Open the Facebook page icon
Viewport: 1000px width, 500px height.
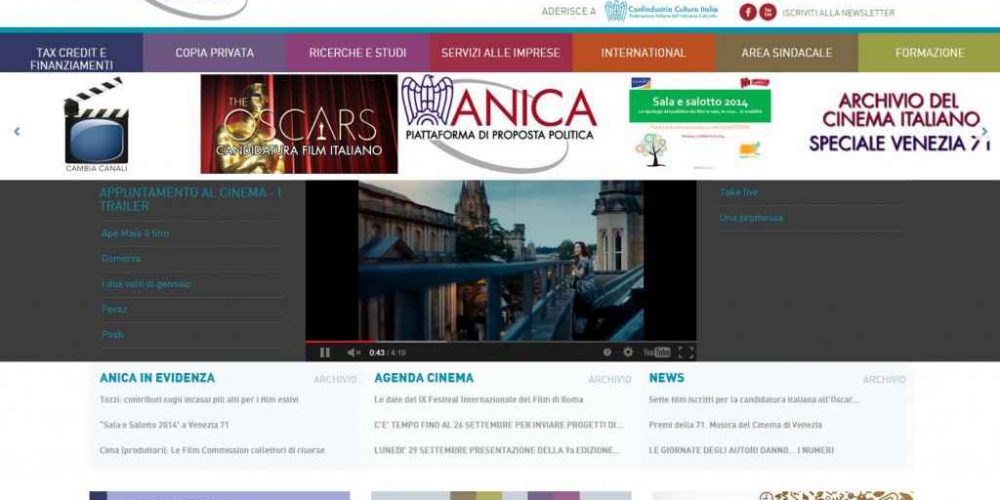pyautogui.click(x=747, y=12)
